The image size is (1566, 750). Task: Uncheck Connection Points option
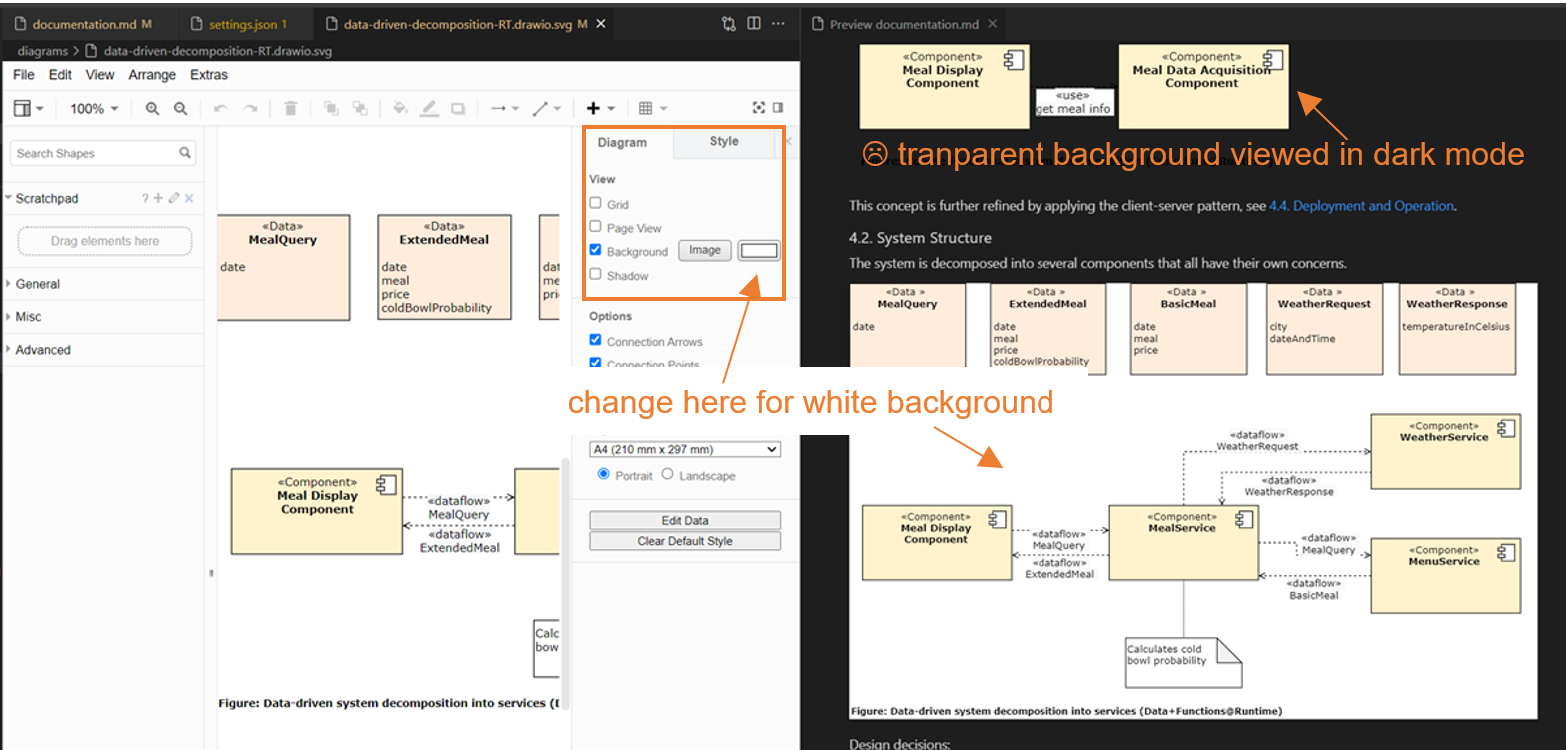point(596,364)
